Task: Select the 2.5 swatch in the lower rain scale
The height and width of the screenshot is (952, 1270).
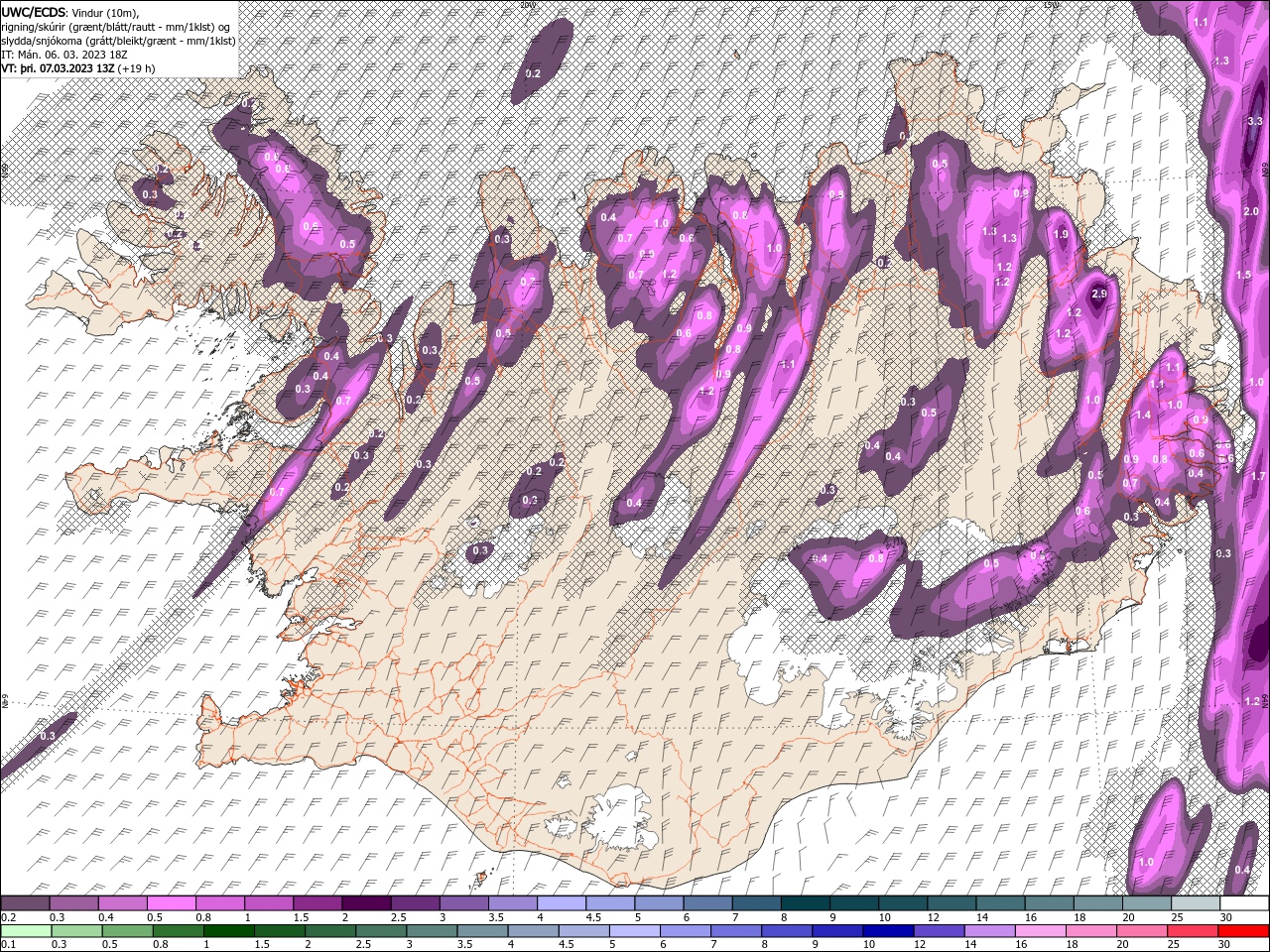Action: point(381,931)
